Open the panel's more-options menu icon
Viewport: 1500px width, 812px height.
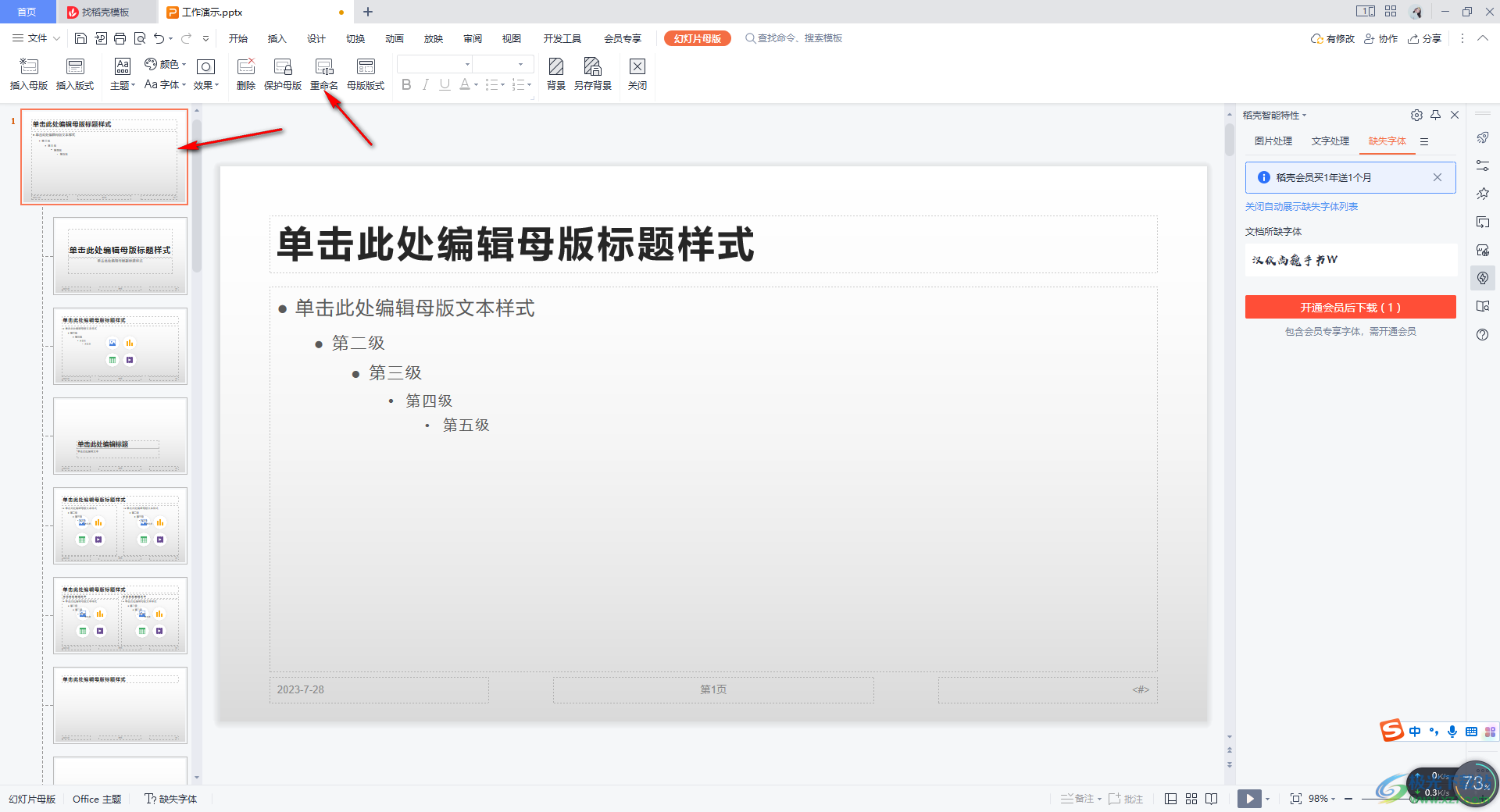pos(1424,141)
